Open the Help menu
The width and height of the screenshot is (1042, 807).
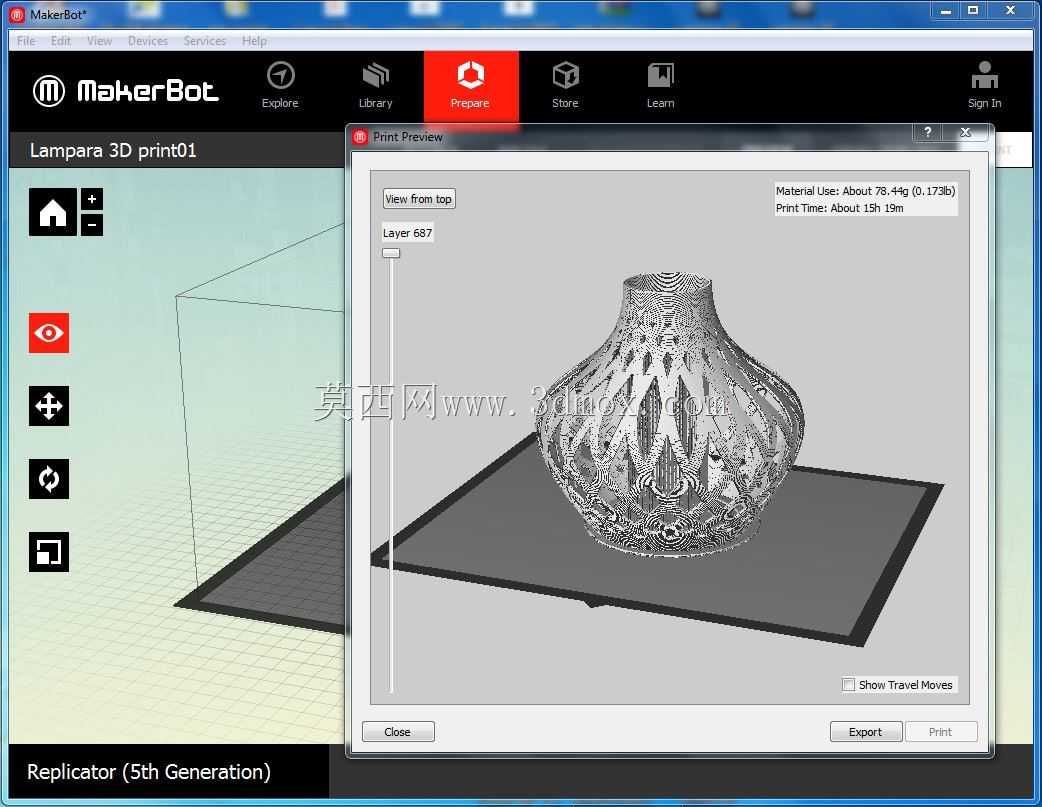coord(254,41)
